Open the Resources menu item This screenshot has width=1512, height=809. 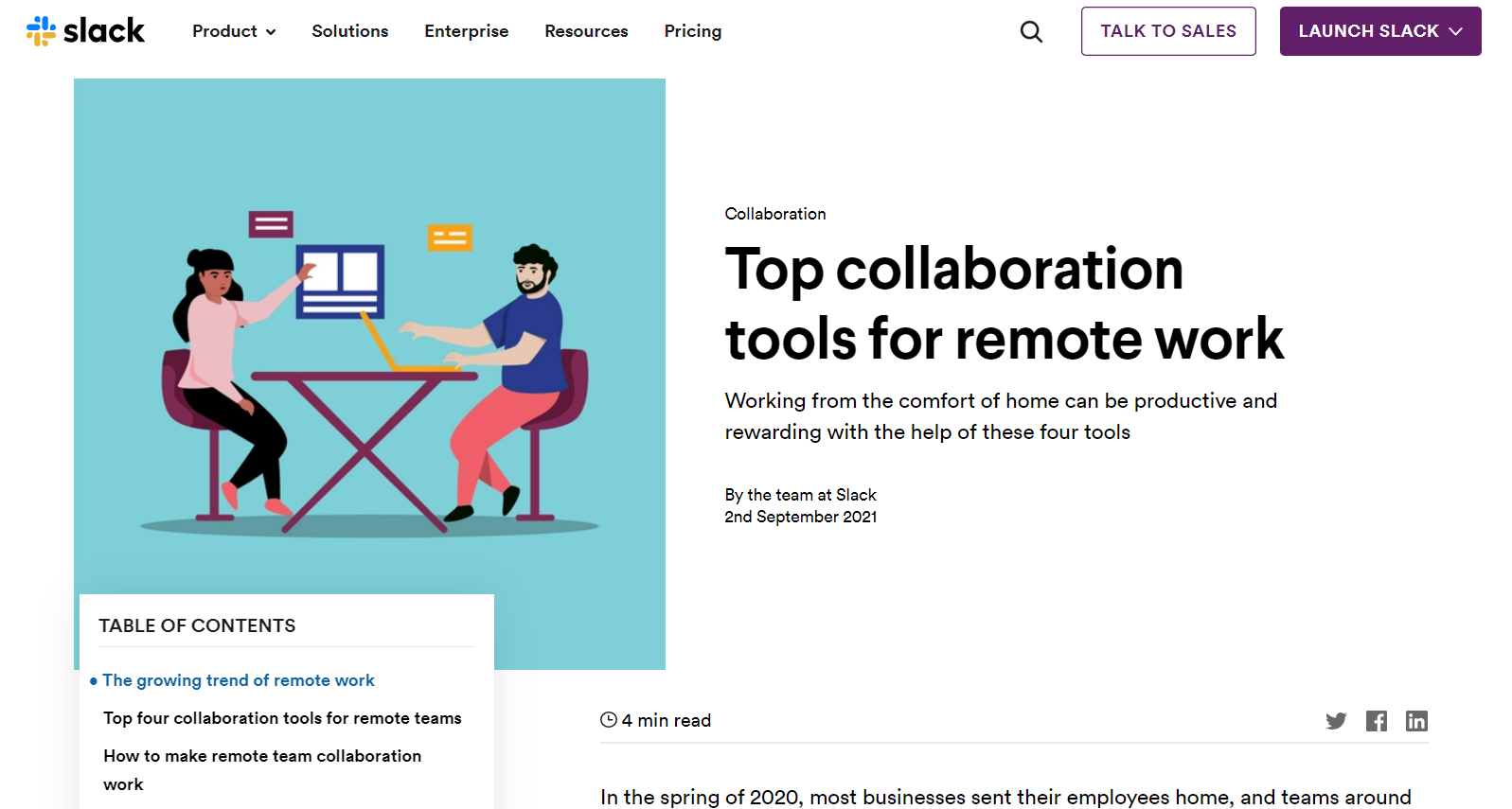point(586,31)
